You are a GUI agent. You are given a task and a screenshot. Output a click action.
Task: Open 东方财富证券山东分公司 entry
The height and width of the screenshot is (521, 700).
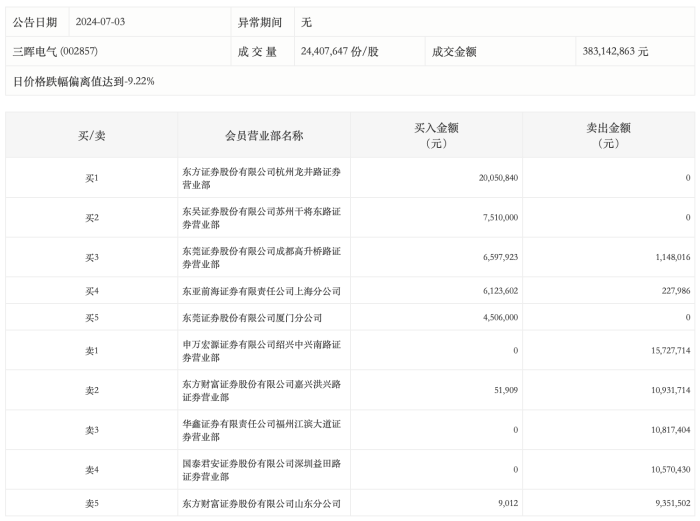[261, 504]
